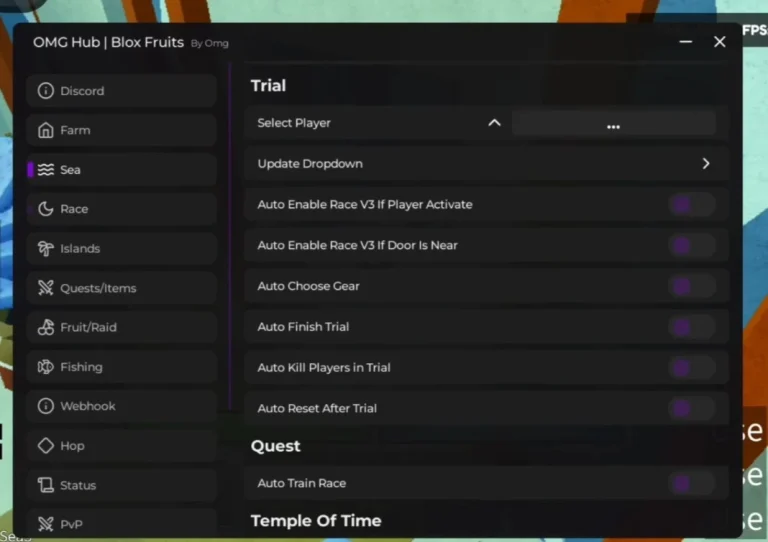Open the Select Player value box
The width and height of the screenshot is (768, 542).
coord(613,123)
